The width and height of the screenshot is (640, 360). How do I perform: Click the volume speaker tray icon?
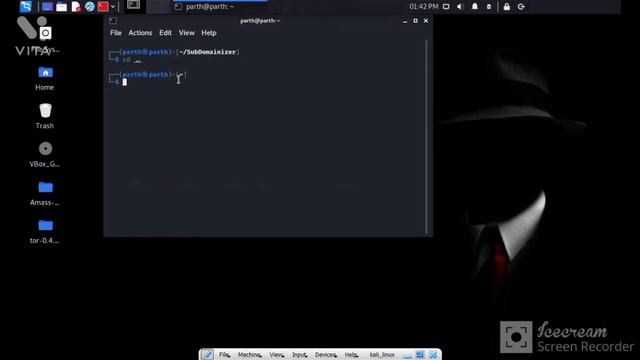[460, 7]
